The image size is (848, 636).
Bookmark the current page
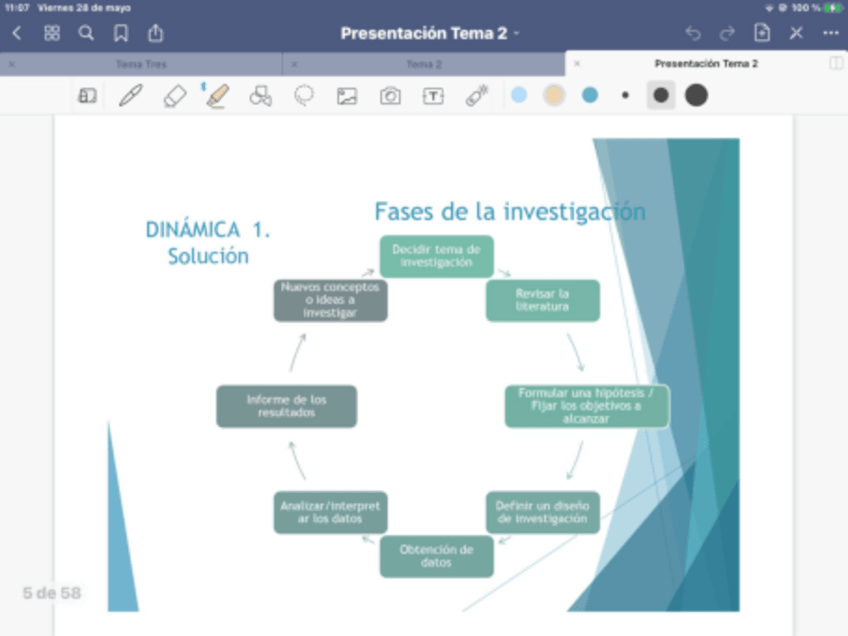click(121, 34)
